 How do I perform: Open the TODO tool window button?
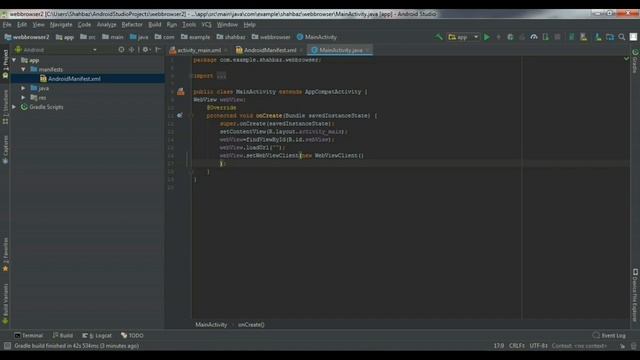pos(132,336)
